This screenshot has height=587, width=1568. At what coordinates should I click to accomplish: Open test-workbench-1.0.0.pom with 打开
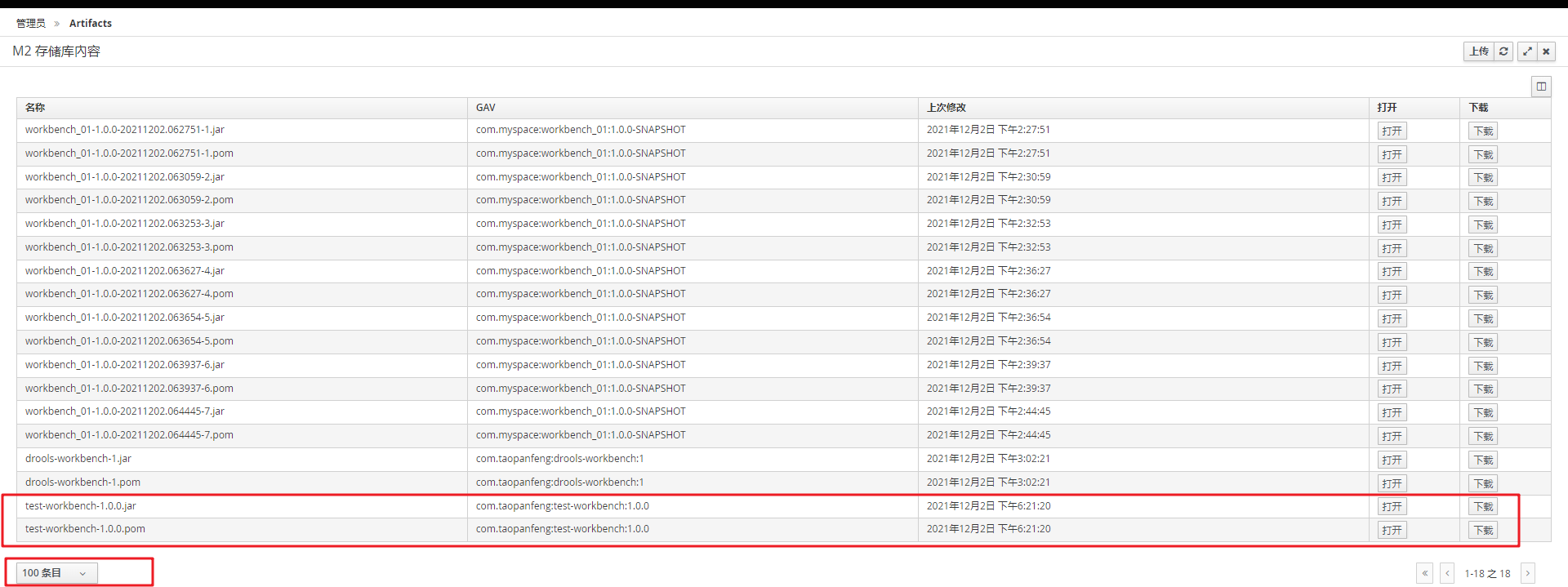1392,531
